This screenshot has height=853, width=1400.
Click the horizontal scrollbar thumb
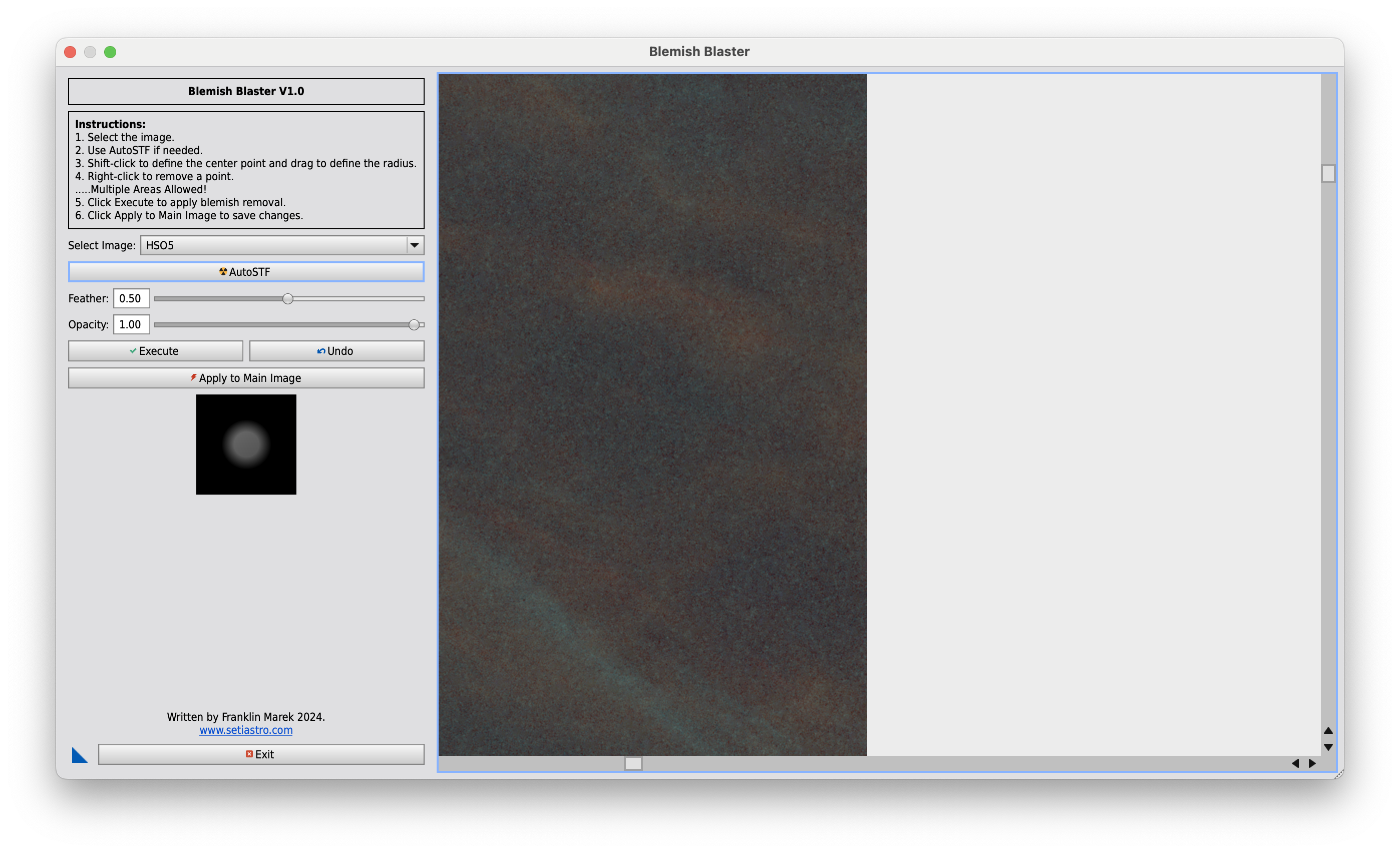[x=633, y=763]
